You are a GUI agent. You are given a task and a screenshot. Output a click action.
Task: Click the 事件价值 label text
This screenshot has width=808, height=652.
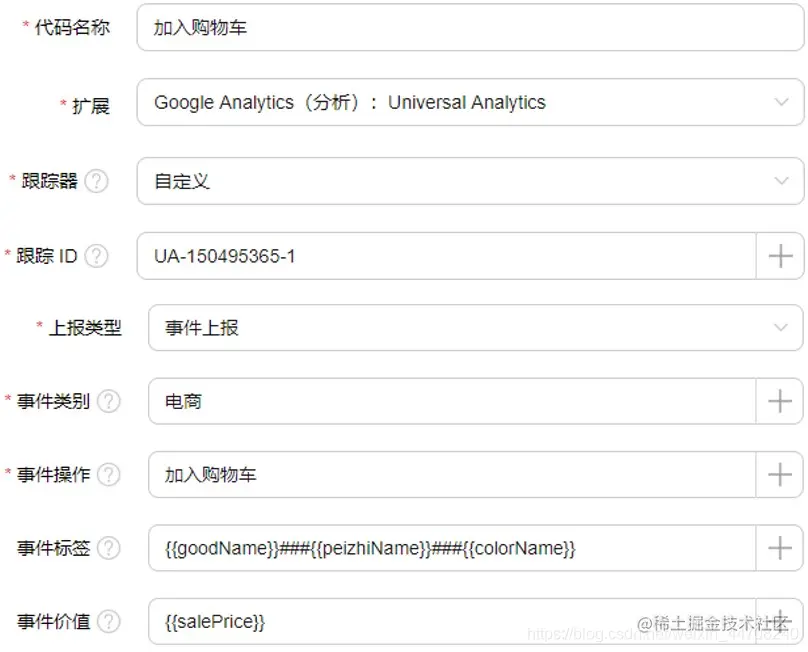tap(54, 622)
